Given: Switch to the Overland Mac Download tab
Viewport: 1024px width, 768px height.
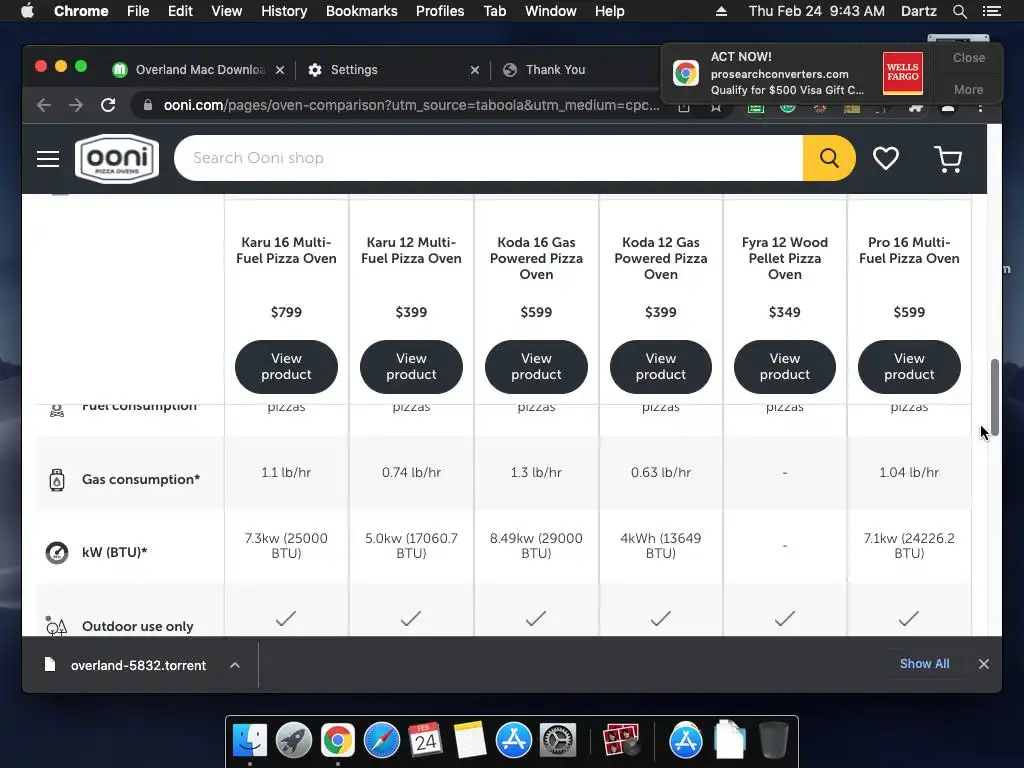Looking at the screenshot, I should pos(200,70).
